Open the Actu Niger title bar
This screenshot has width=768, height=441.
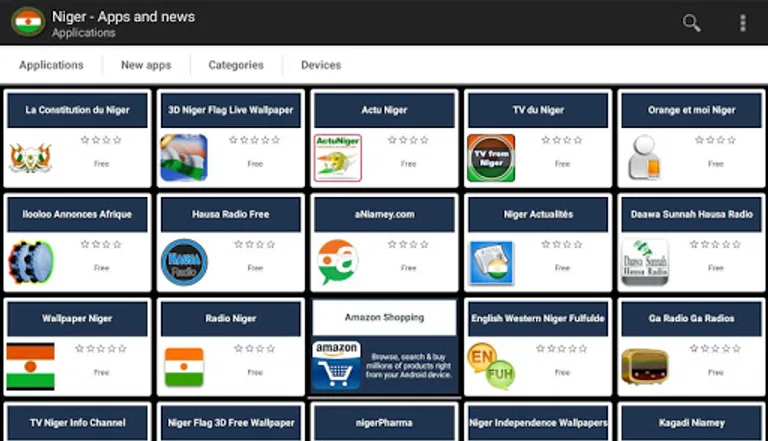tap(384, 110)
